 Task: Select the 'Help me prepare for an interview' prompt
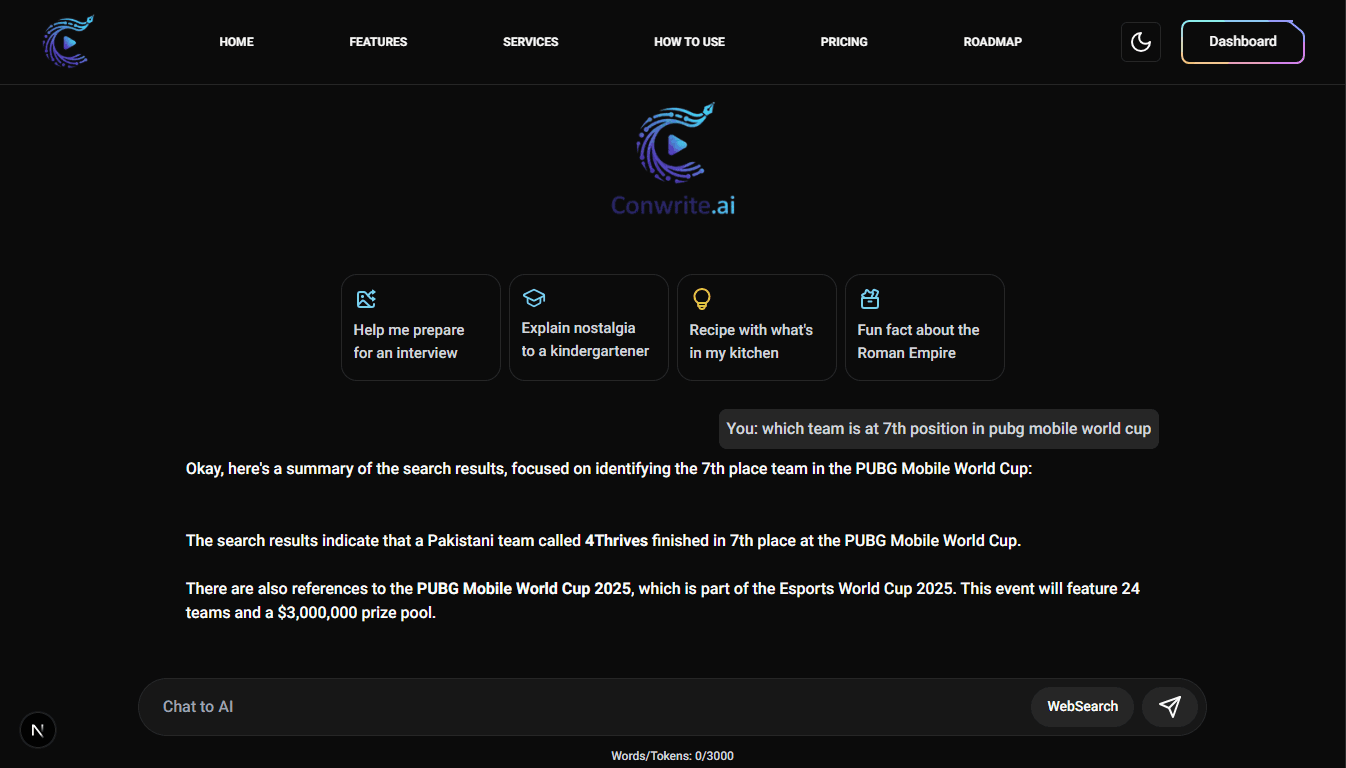pos(420,327)
